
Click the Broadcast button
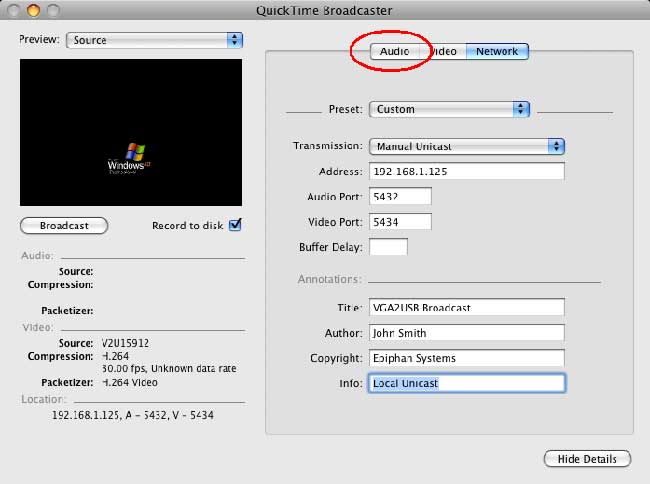[64, 226]
